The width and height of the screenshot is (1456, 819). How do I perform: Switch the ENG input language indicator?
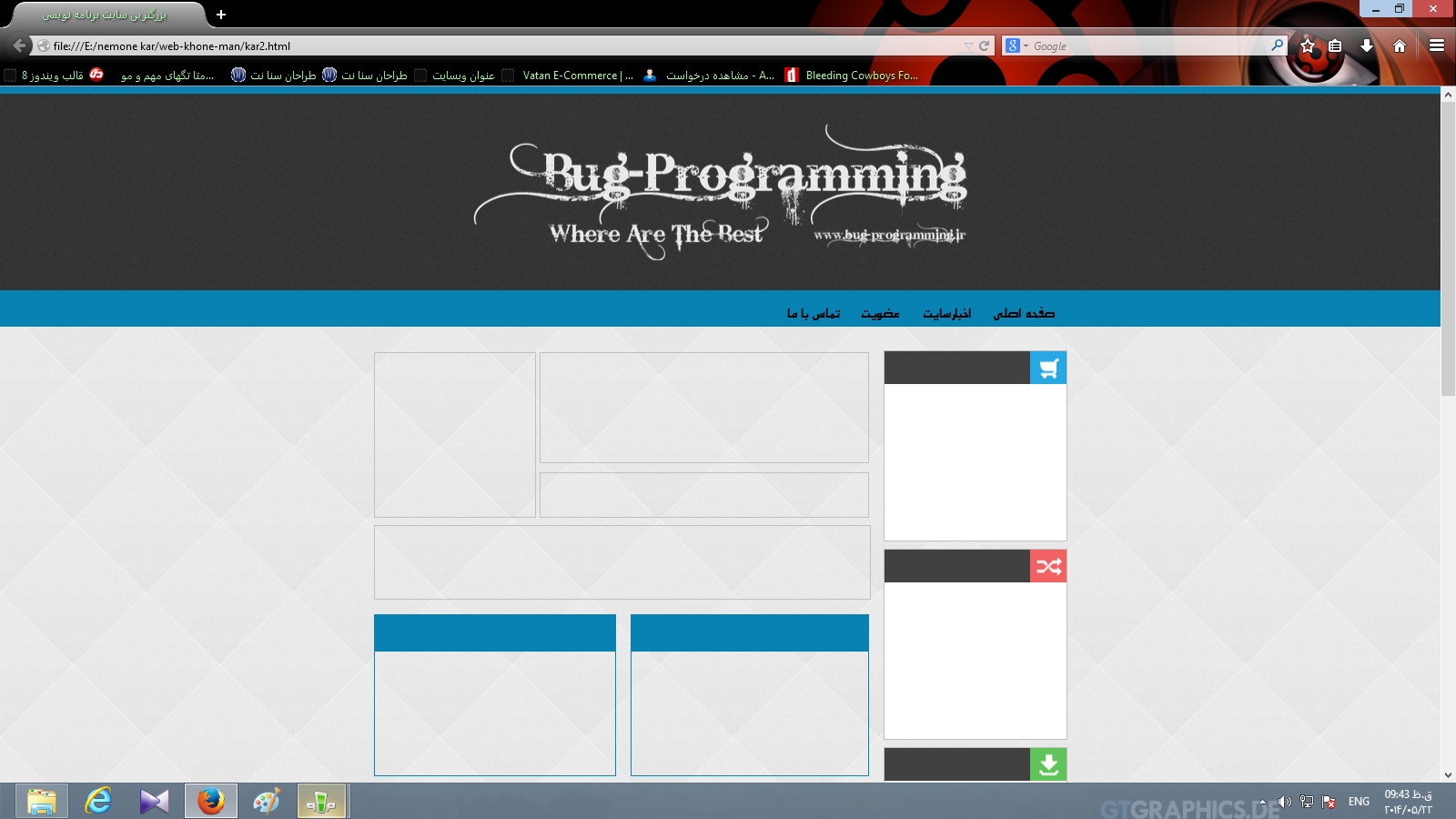(1359, 802)
